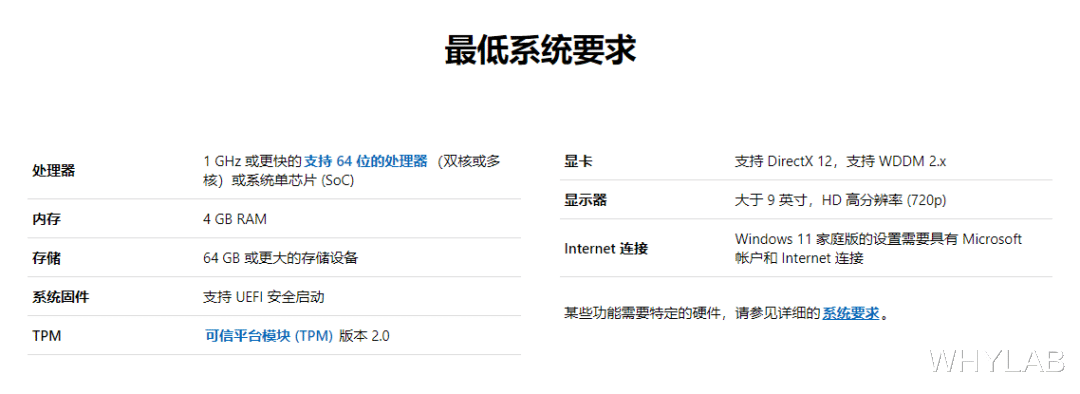
Task: Select the 支持 DirectX 12 graphics requirement
Action: tap(784, 162)
